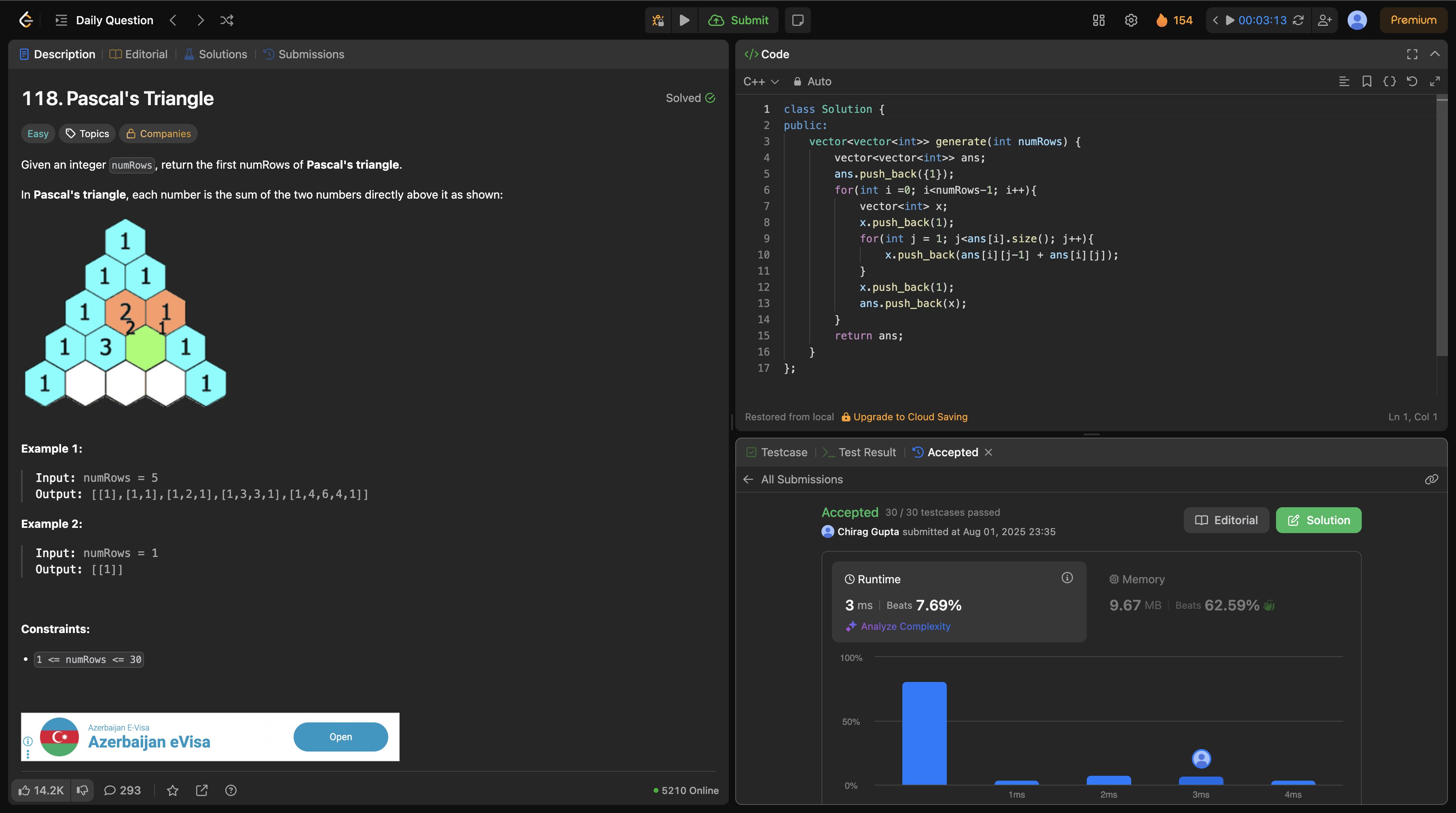This screenshot has height=813, width=1456.
Task: Click the shuffle random question icon
Action: pos(226,20)
